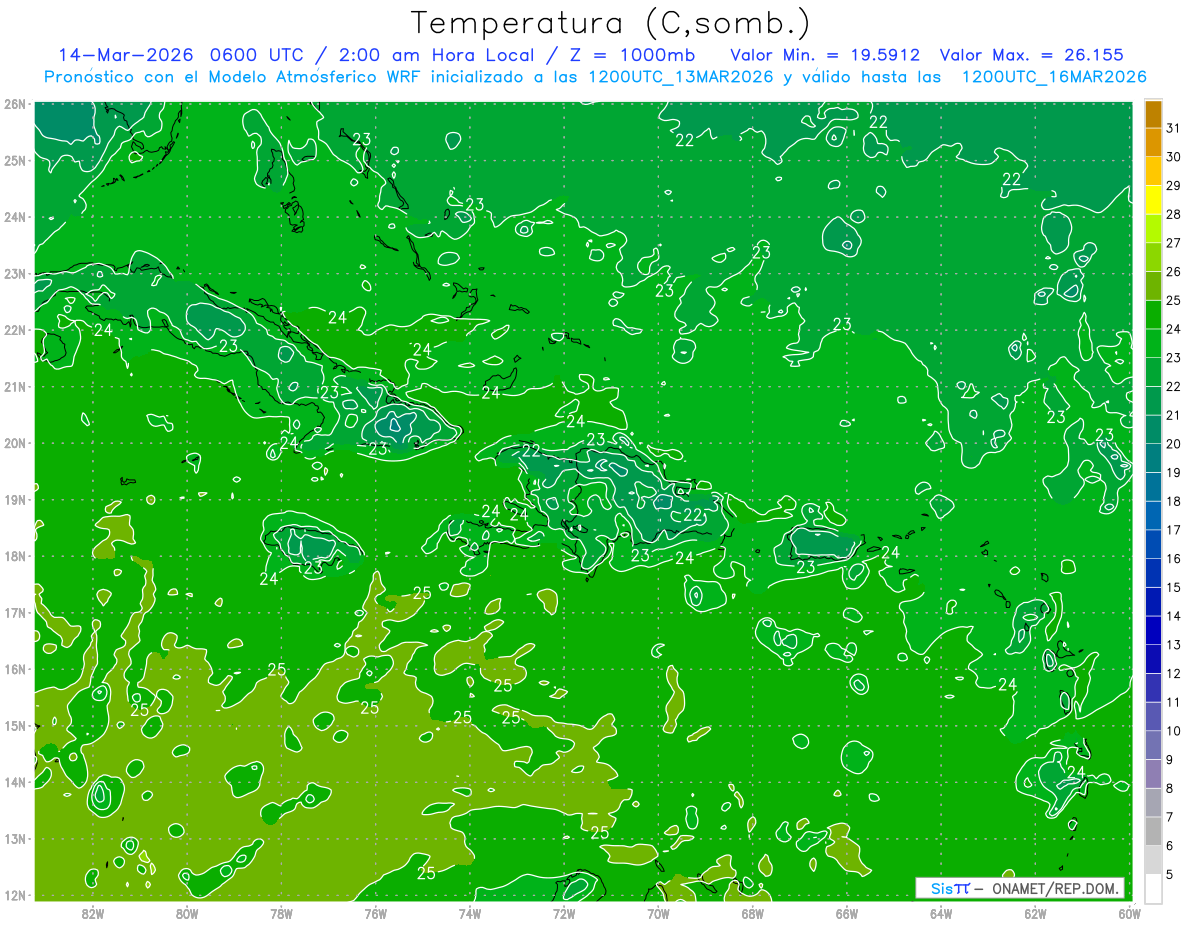Pick the brown legend swatch above 31
This screenshot has height=927, width=1200.
coord(1153,114)
